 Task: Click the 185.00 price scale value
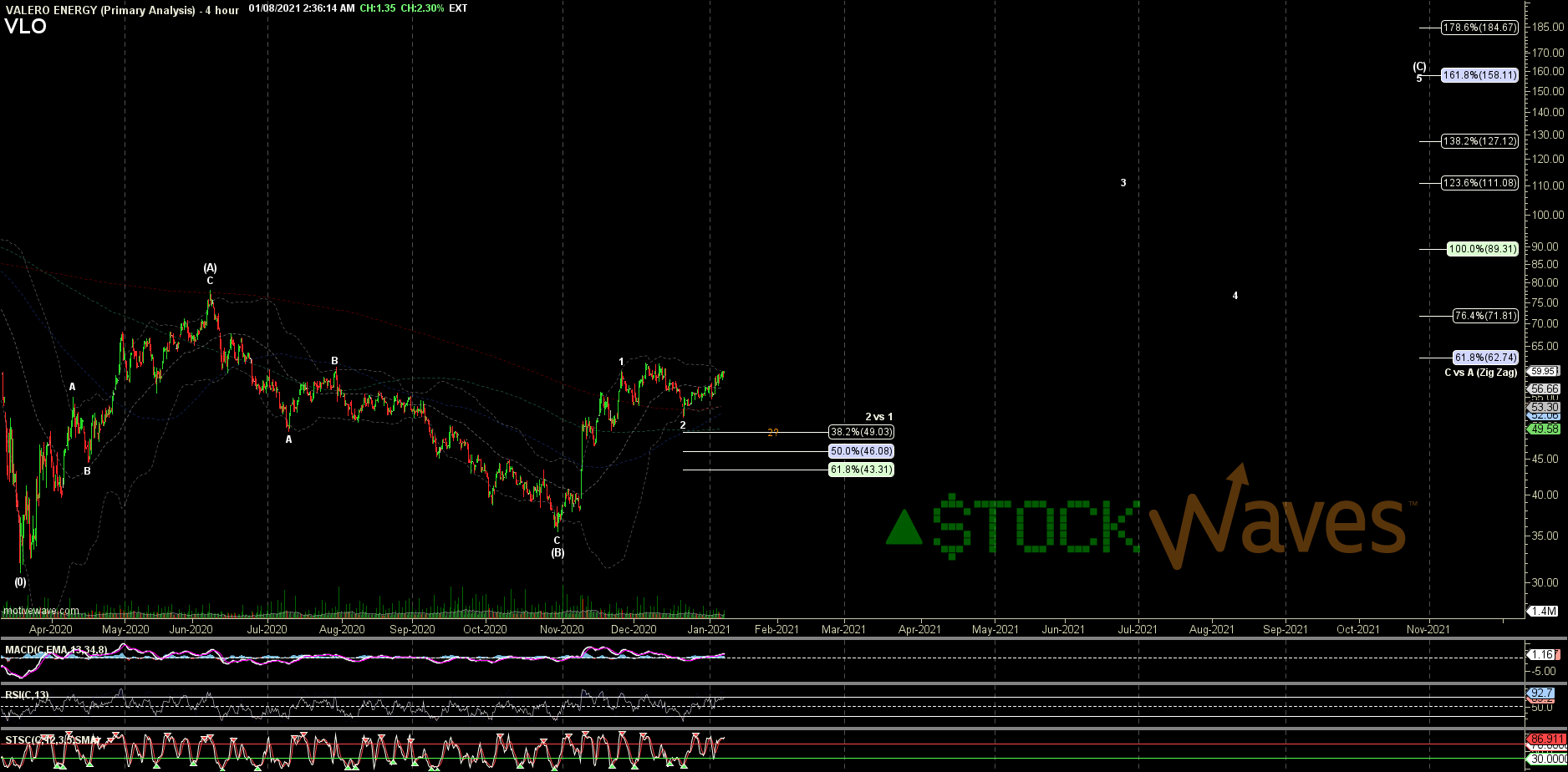(1547, 28)
